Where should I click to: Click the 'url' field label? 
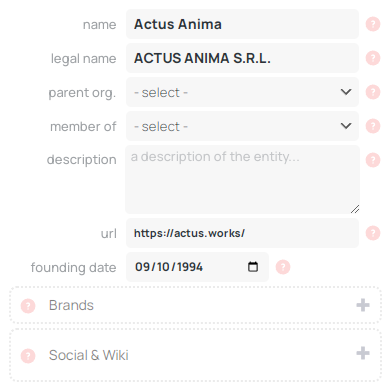coord(109,234)
